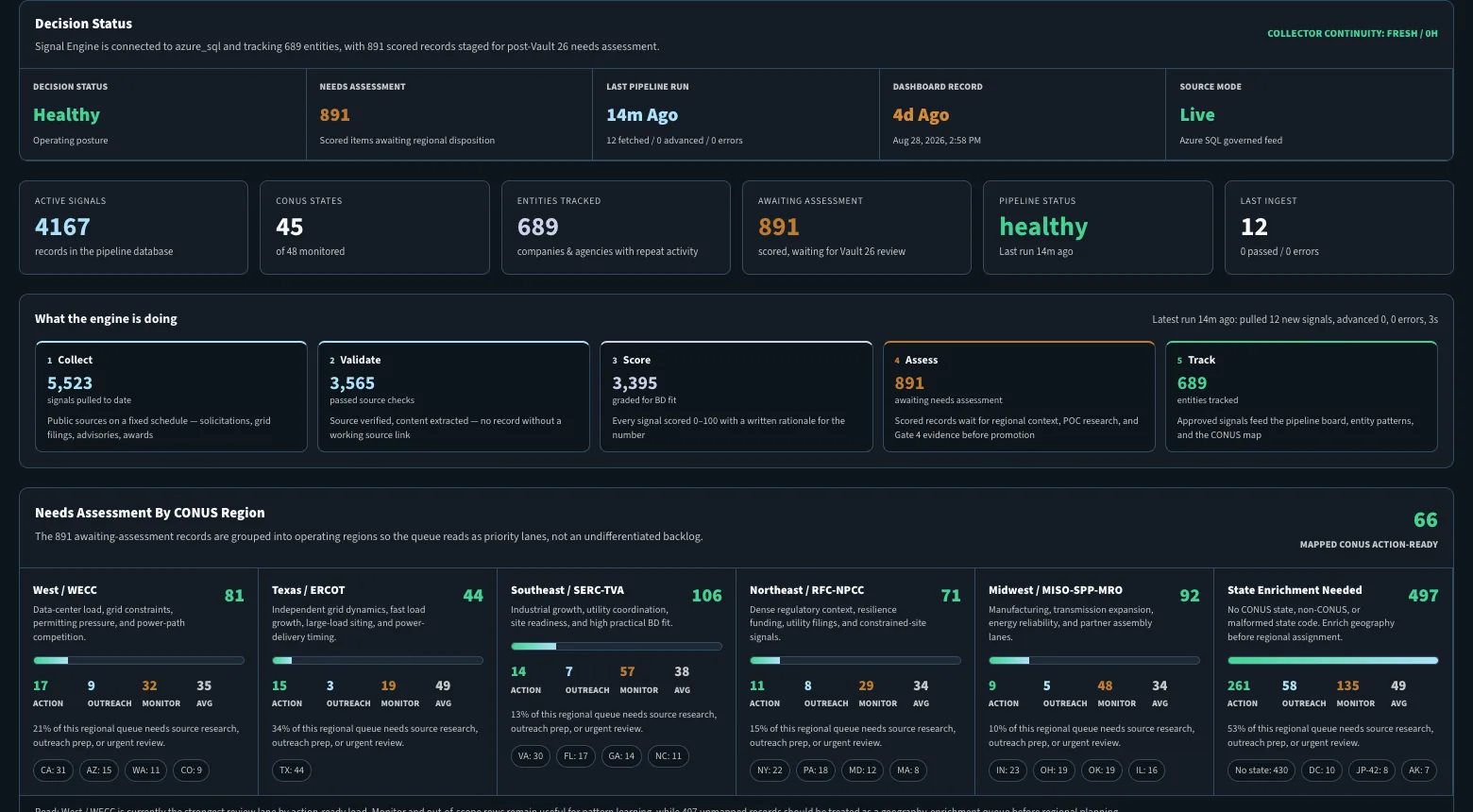Choose the WA: 11 state chip
The image size is (1473, 812).
coord(145,770)
